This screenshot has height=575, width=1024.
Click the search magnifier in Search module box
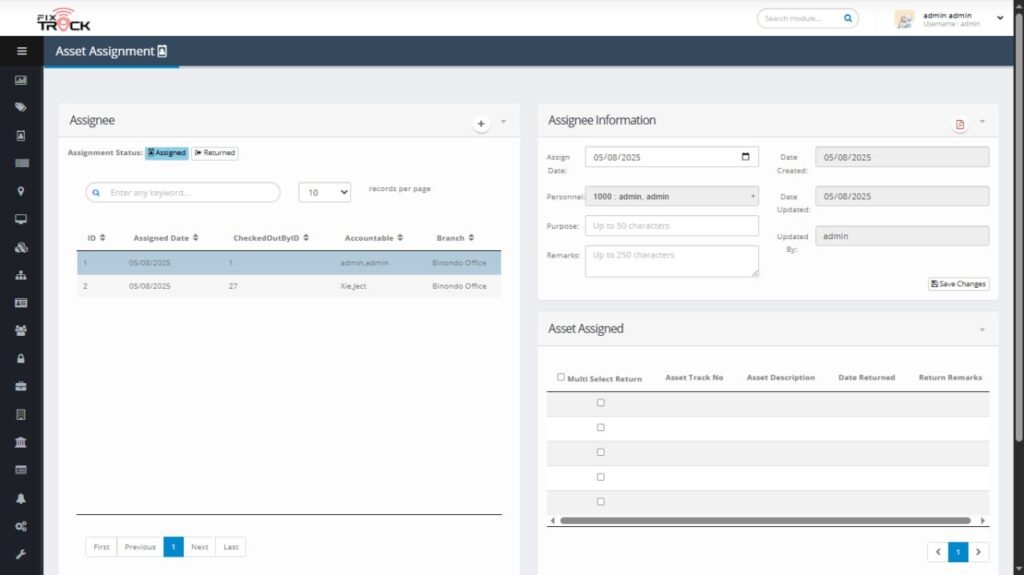click(x=848, y=18)
